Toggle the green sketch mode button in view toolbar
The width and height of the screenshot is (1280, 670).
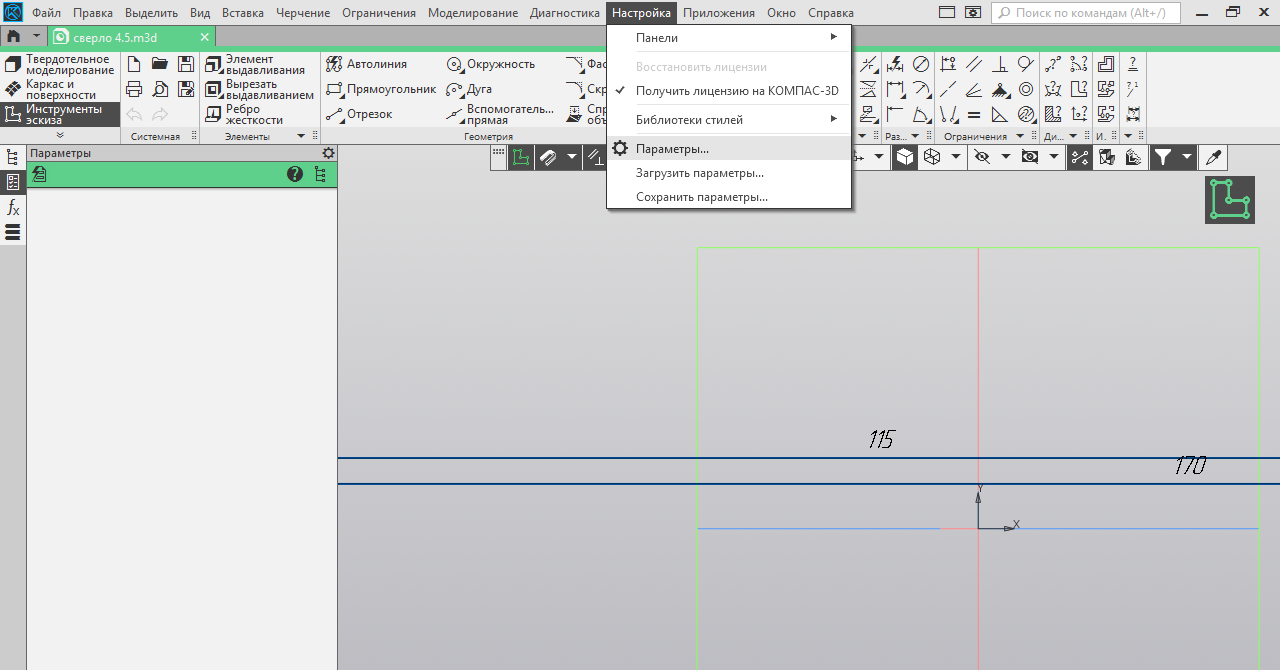coord(520,157)
